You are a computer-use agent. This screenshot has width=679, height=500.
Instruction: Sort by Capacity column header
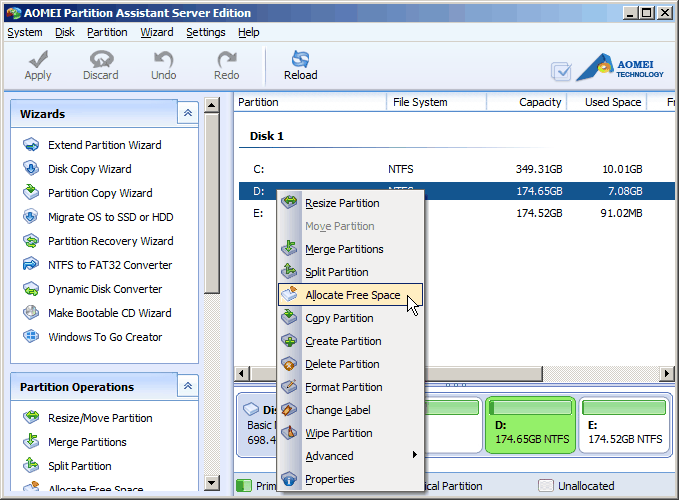527,102
